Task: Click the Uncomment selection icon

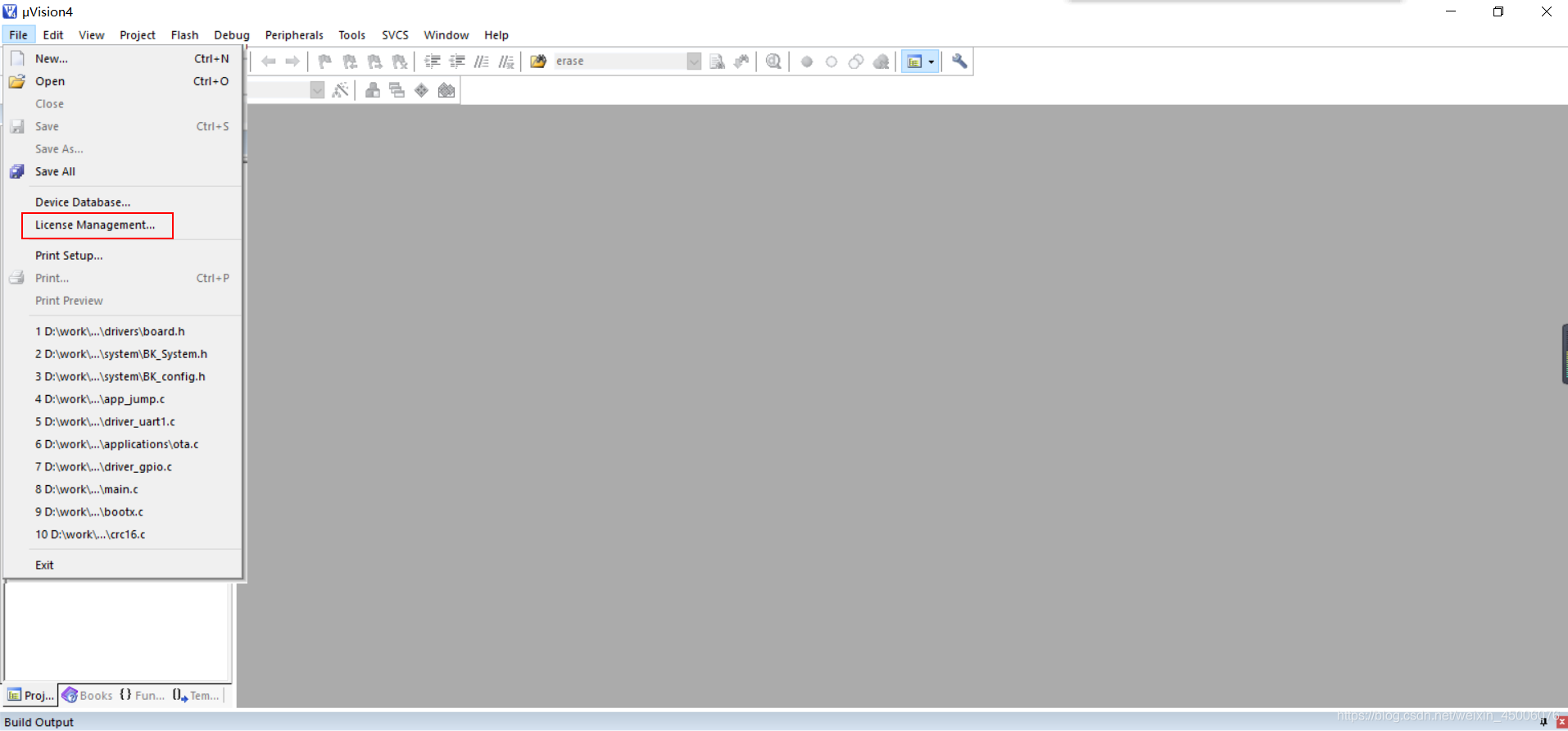Action: coord(506,61)
